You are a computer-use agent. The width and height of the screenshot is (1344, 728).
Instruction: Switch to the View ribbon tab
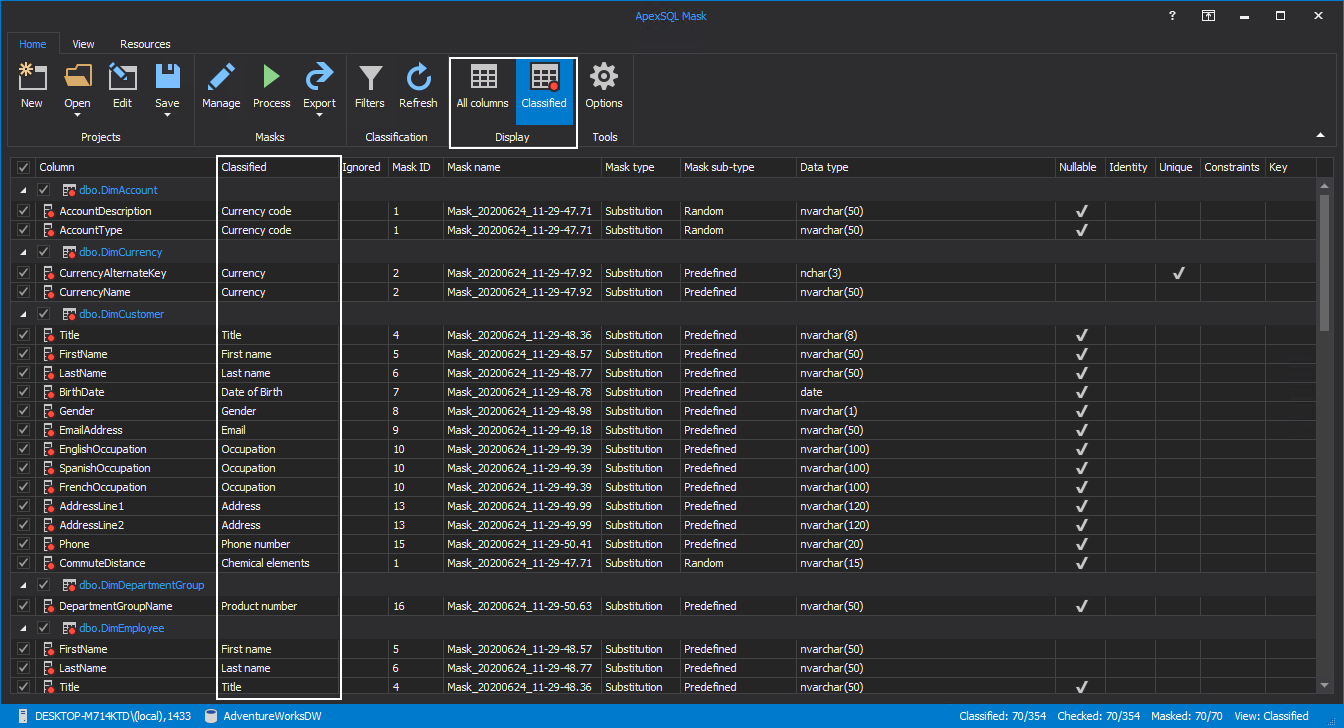click(x=83, y=44)
